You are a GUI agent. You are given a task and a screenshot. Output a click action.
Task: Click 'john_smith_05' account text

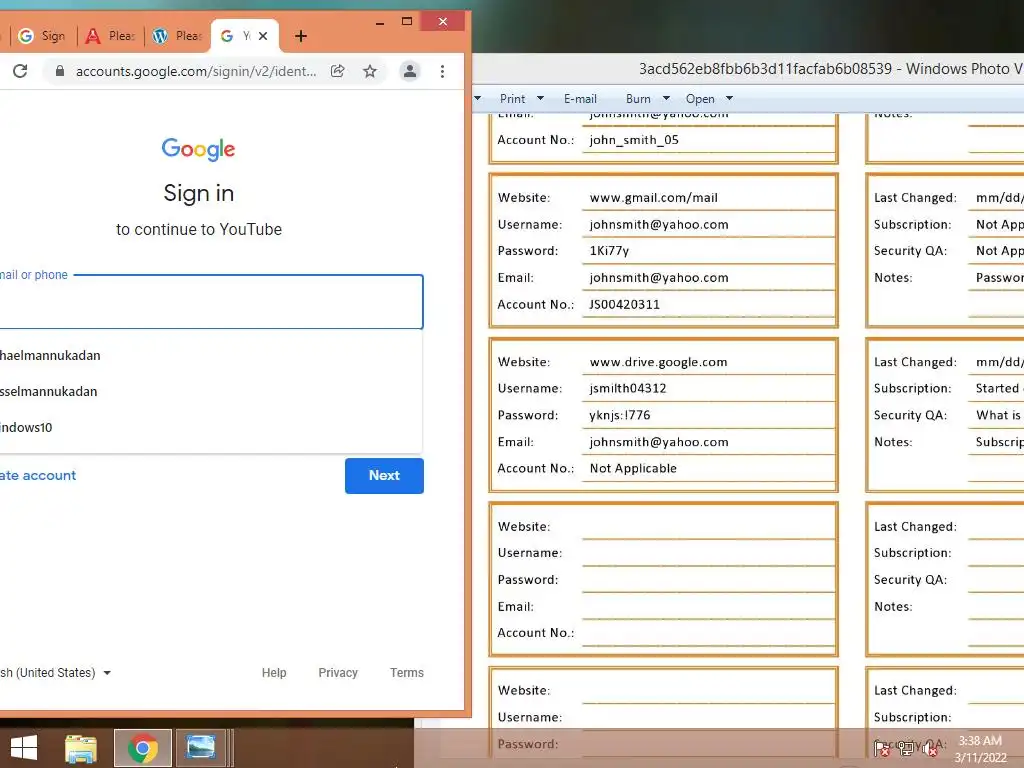tap(634, 140)
